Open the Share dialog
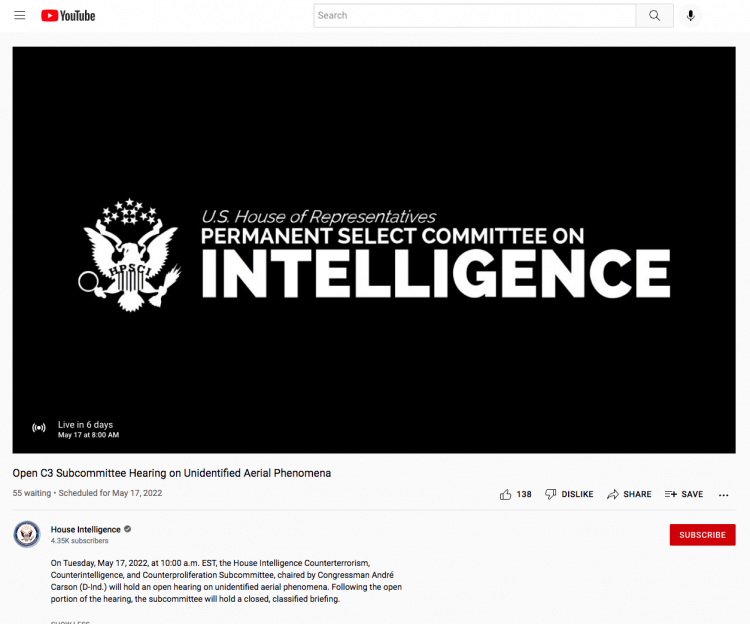 pos(629,494)
